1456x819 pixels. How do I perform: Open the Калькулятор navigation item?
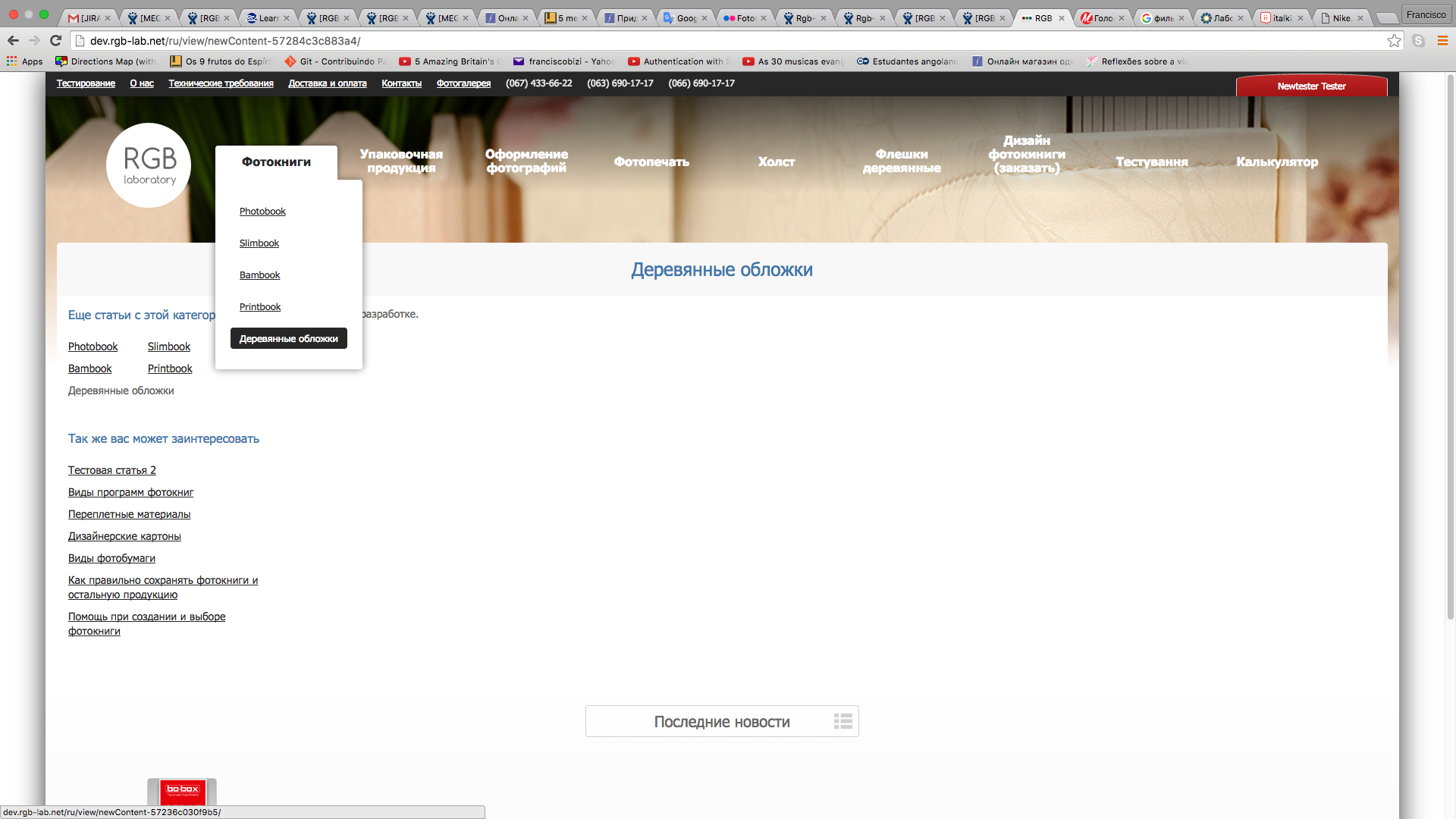pos(1277,162)
